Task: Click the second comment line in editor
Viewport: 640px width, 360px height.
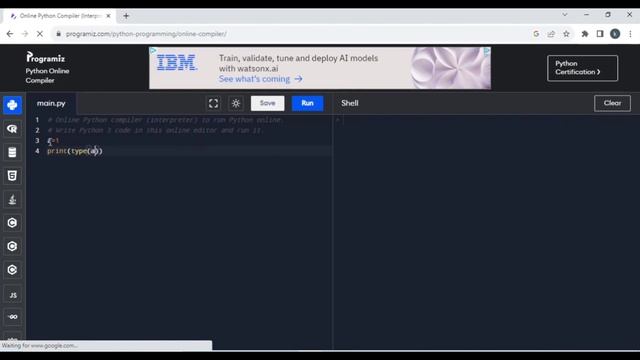Action: tap(156, 130)
